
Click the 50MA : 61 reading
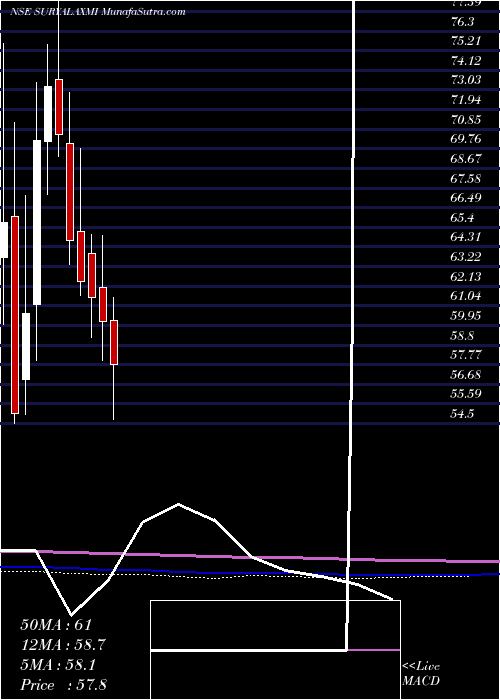[x=56, y=625]
